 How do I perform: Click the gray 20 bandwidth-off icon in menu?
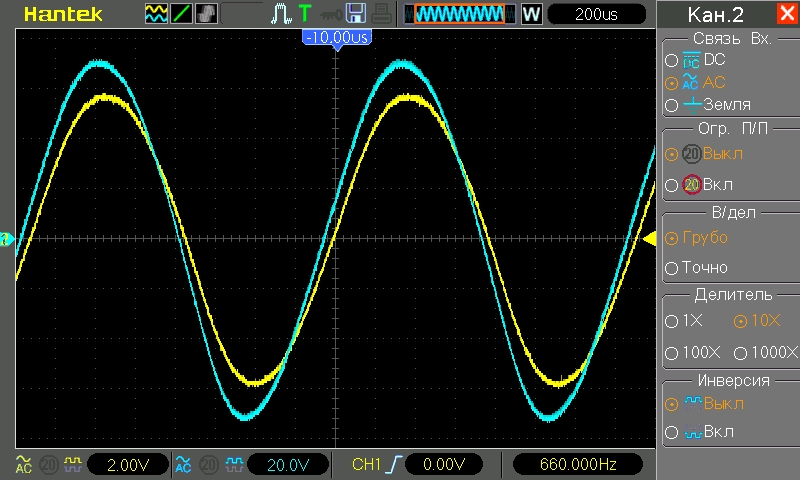pyautogui.click(x=692, y=154)
